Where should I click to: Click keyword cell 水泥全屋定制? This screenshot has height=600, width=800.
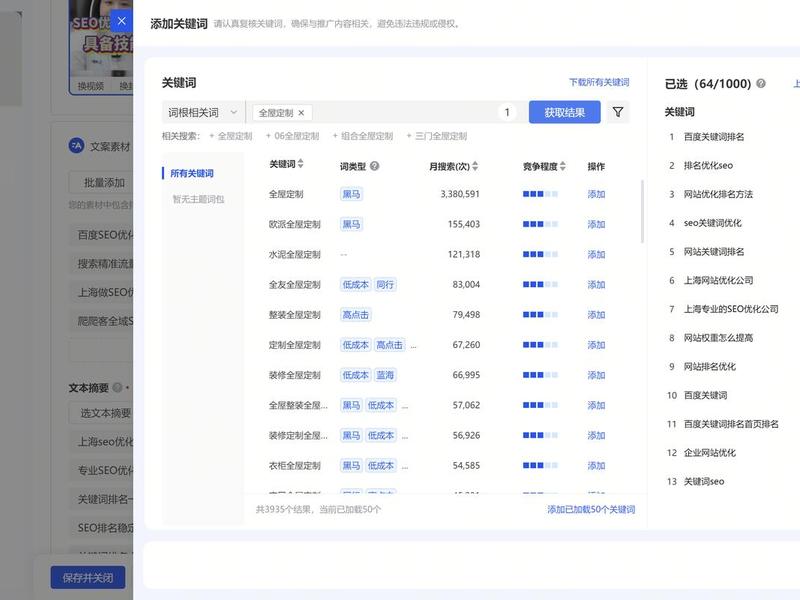(294, 254)
